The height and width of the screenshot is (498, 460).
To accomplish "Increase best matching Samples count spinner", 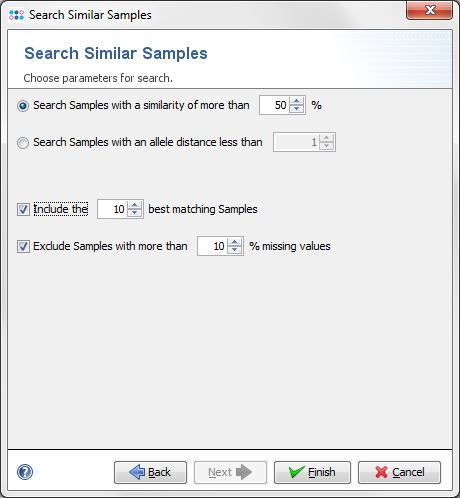I will tap(135, 205).
